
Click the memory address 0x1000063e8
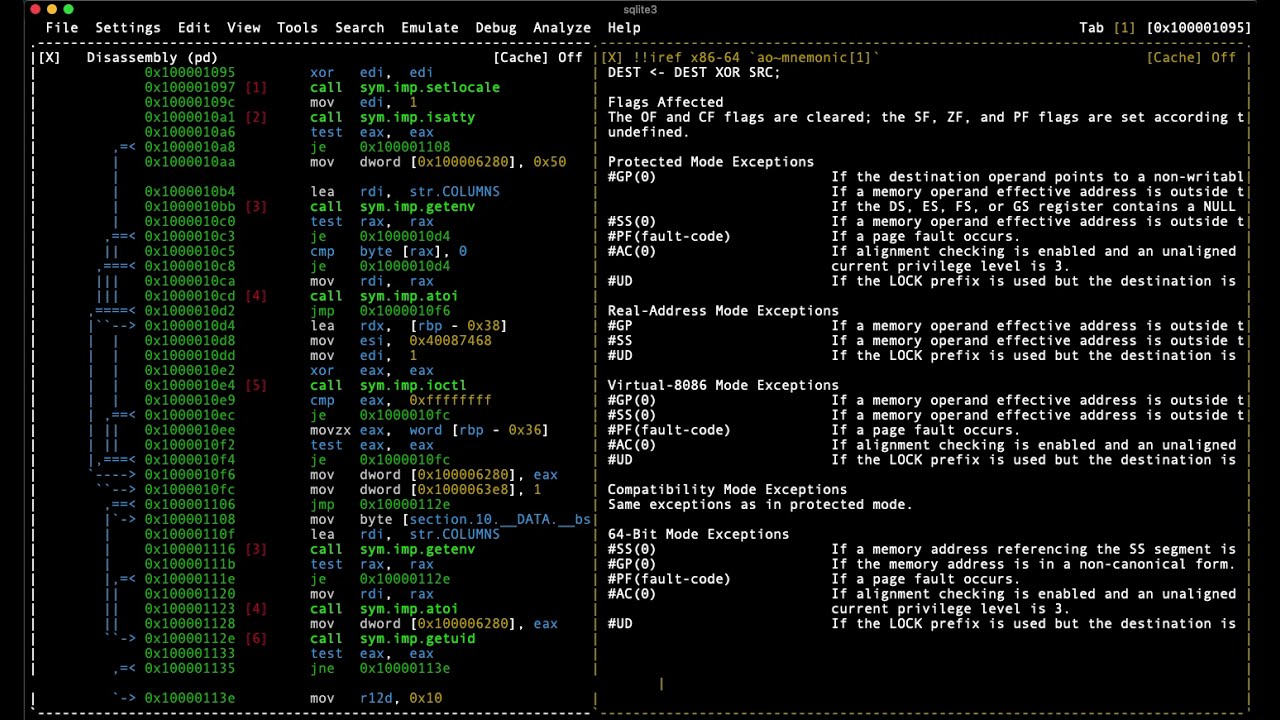click(464, 490)
